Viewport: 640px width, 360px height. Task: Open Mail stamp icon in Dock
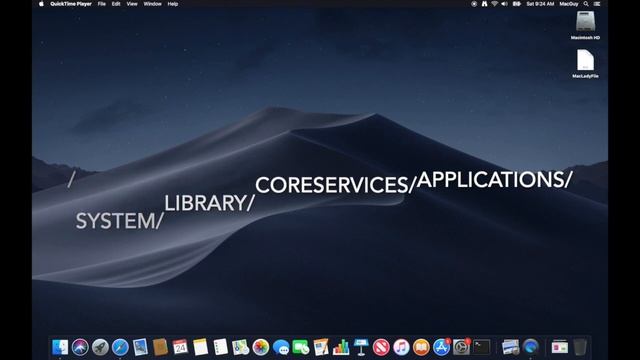[x=140, y=347]
